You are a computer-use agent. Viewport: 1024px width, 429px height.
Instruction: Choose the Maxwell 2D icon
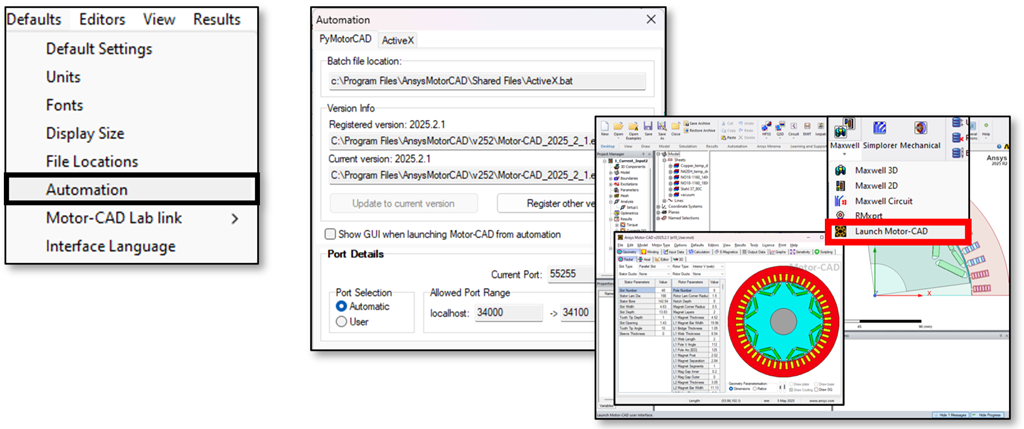click(x=839, y=186)
